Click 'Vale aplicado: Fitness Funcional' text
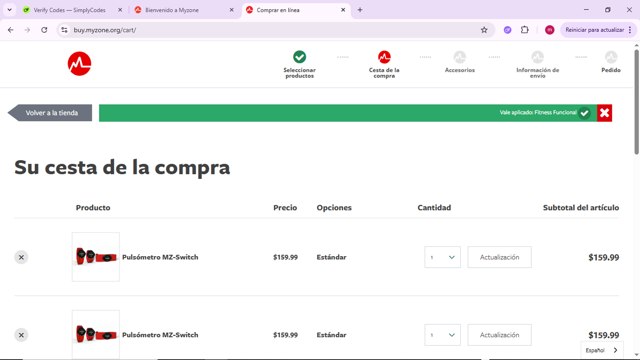This screenshot has height=360, width=640. tap(538, 113)
